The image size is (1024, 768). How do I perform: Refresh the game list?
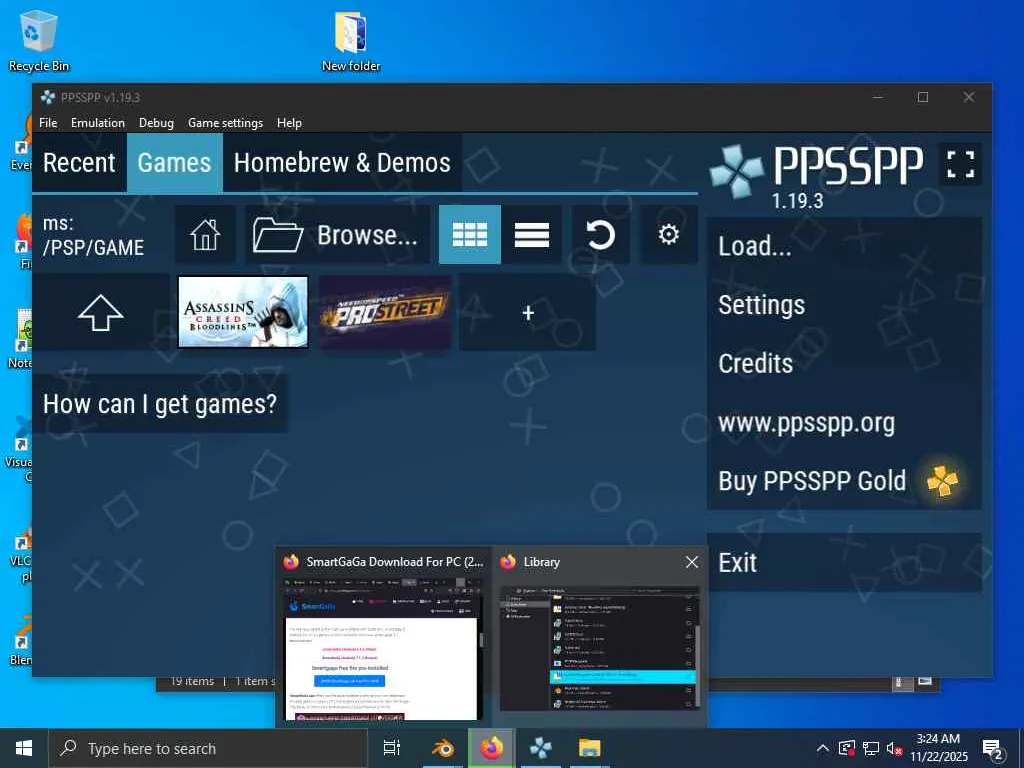600,234
